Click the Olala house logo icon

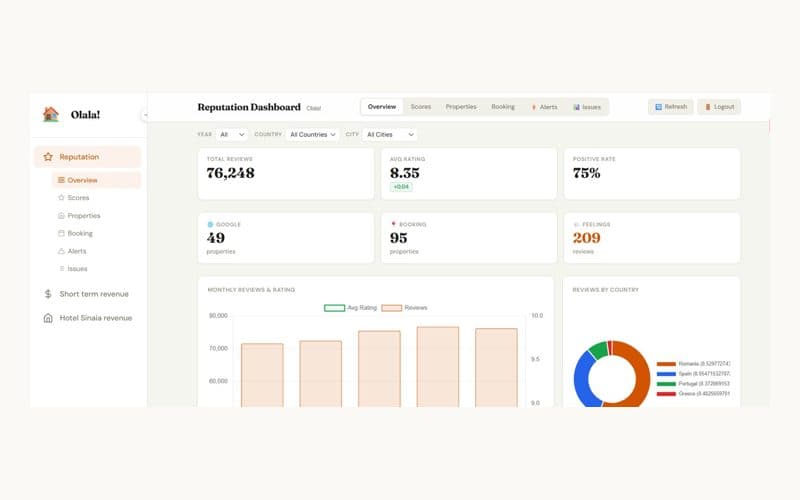[x=51, y=114]
